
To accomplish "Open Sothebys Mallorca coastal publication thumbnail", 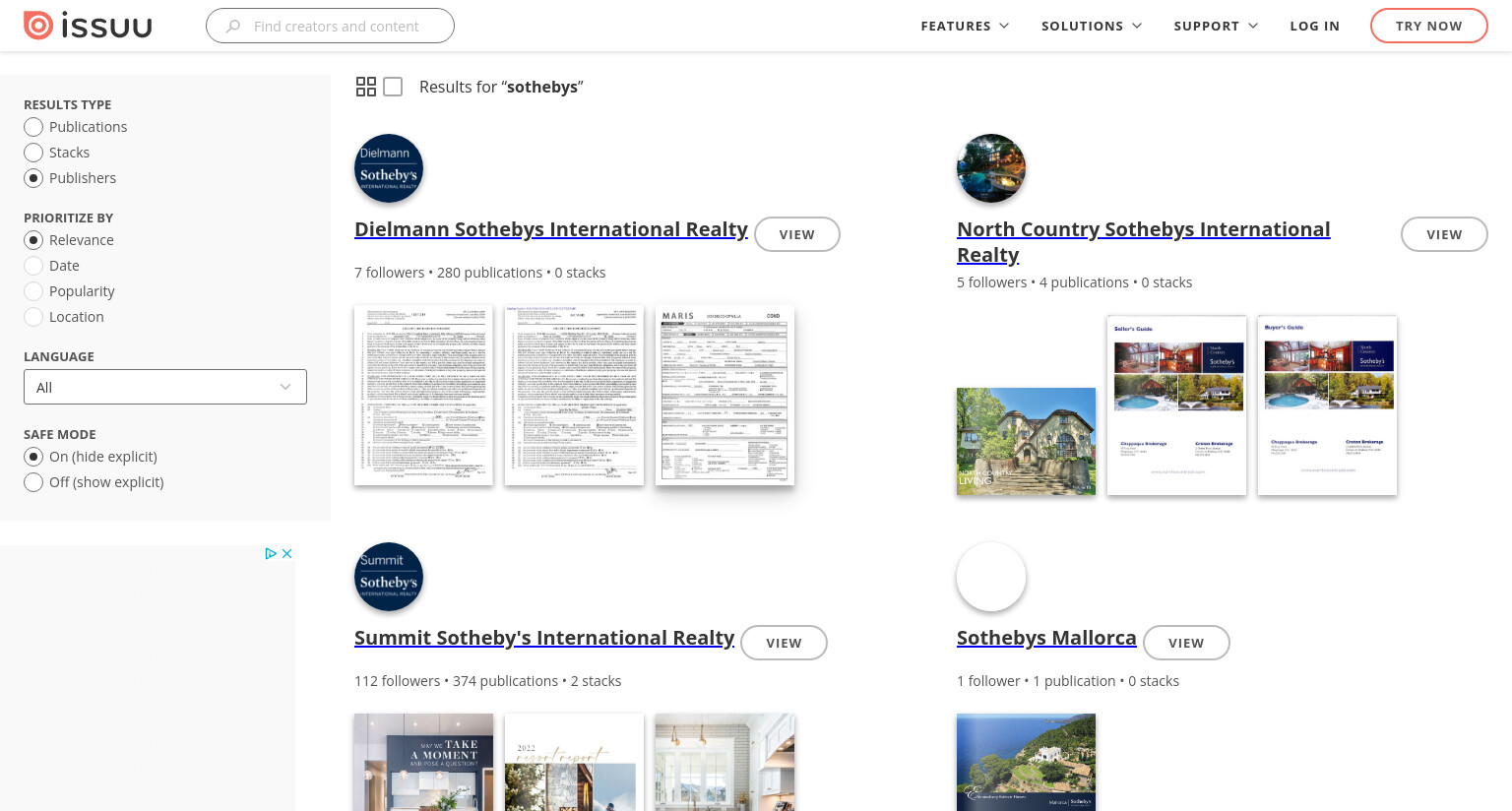I will coord(1026,762).
